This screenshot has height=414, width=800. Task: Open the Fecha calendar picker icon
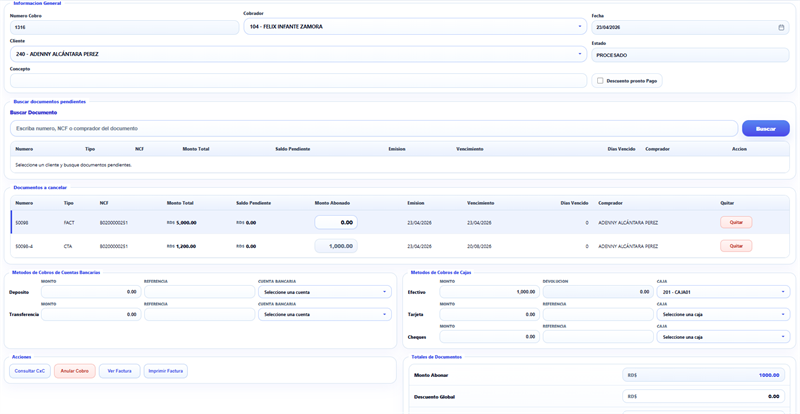point(781,27)
